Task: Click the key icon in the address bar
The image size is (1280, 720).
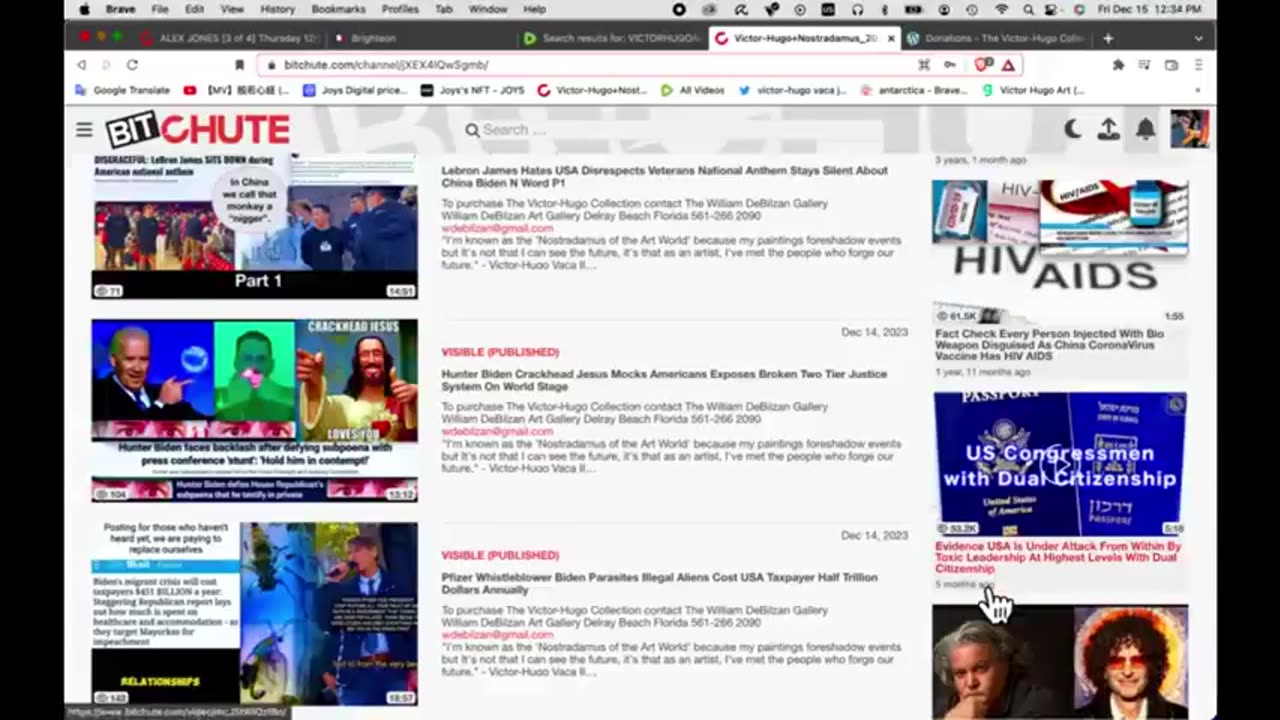Action: (x=950, y=65)
